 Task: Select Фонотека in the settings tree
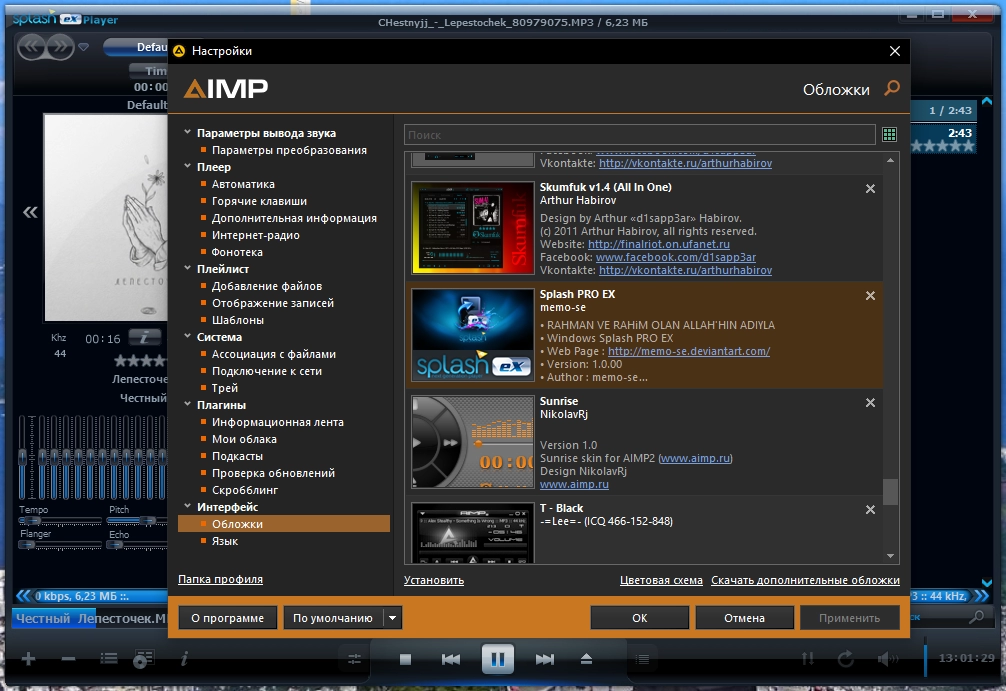pos(237,252)
